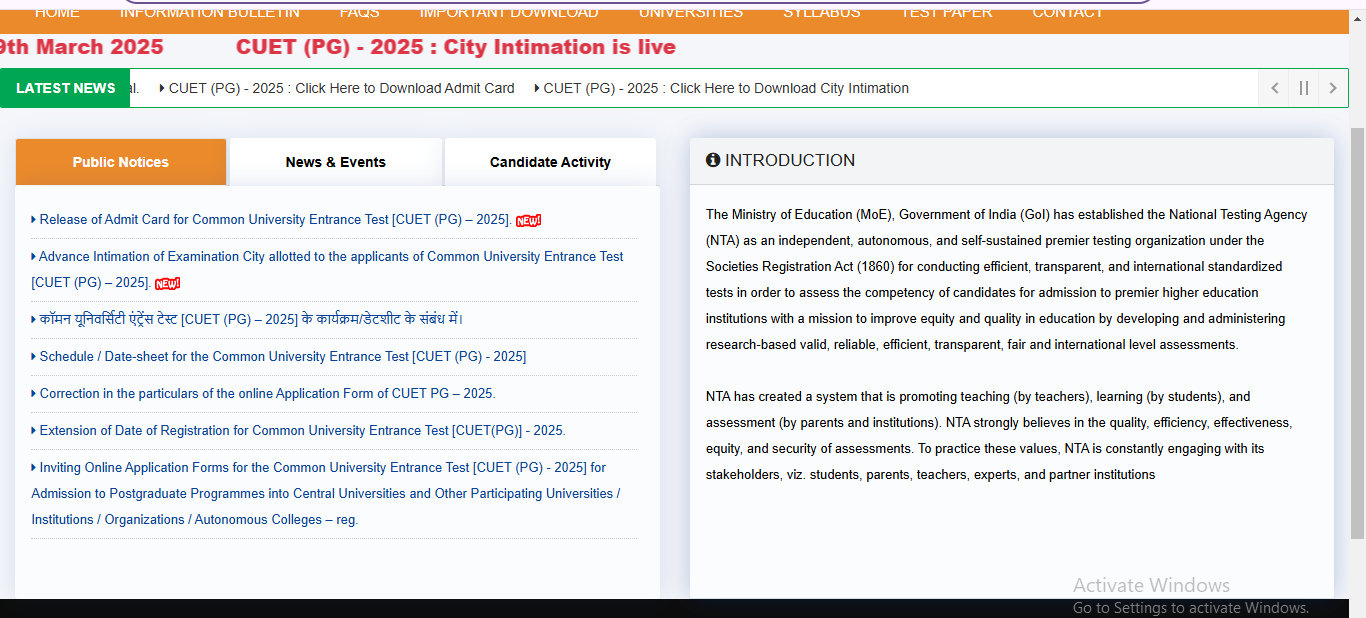Click the info icon beside INTRODUCTION heading
The width and height of the screenshot is (1366, 618).
pyautogui.click(x=713, y=160)
